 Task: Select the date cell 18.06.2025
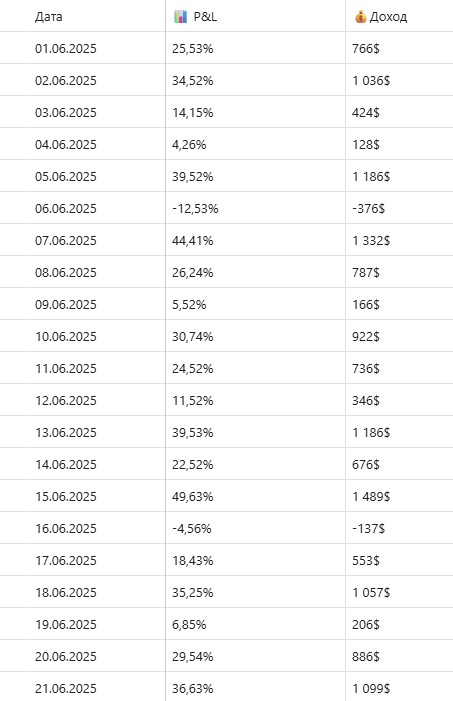66,593
